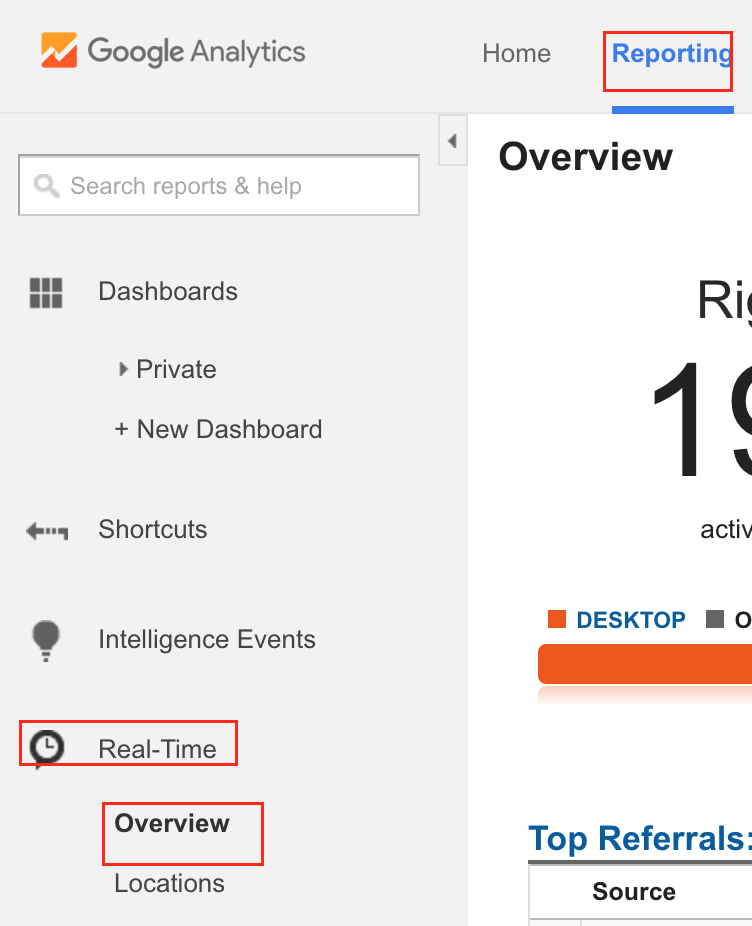Viewport: 752px width, 926px height.
Task: Click the Real-Time clock icon
Action: tap(46, 749)
